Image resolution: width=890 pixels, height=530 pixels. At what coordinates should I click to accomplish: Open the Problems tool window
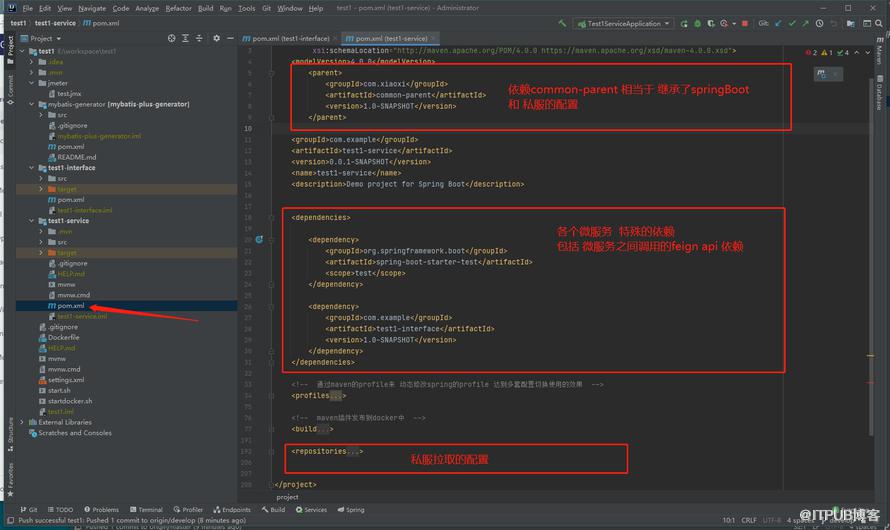[101, 510]
